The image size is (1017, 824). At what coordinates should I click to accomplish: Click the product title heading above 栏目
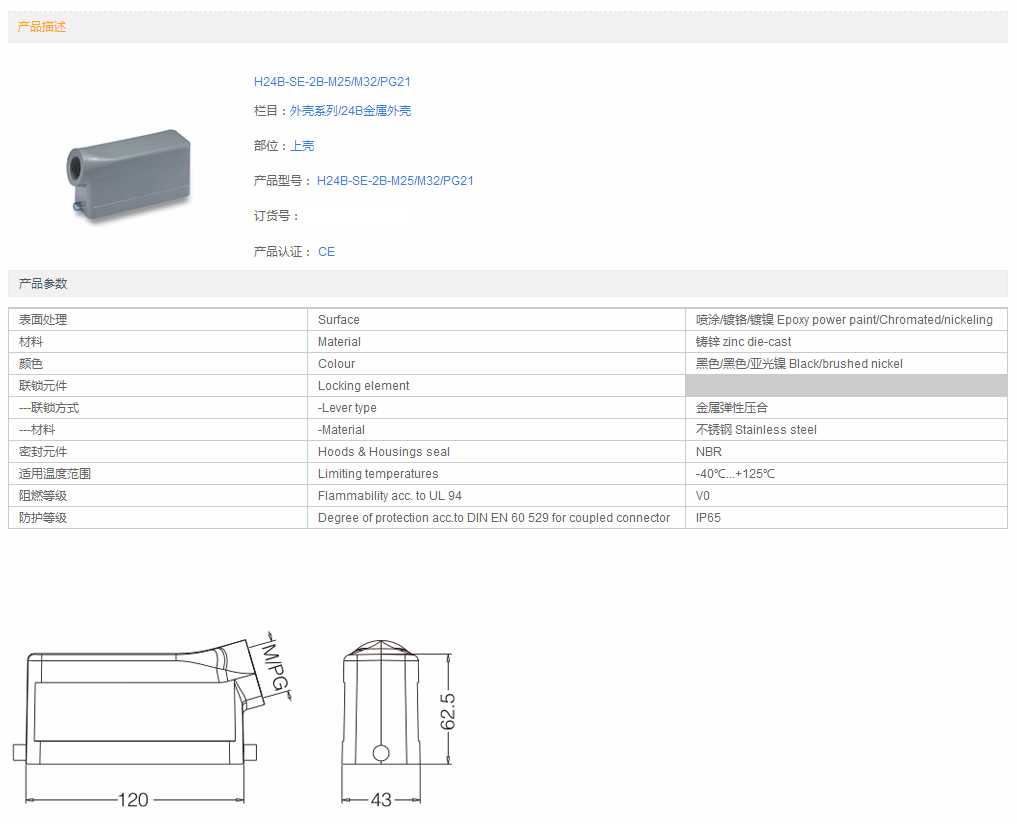332,82
